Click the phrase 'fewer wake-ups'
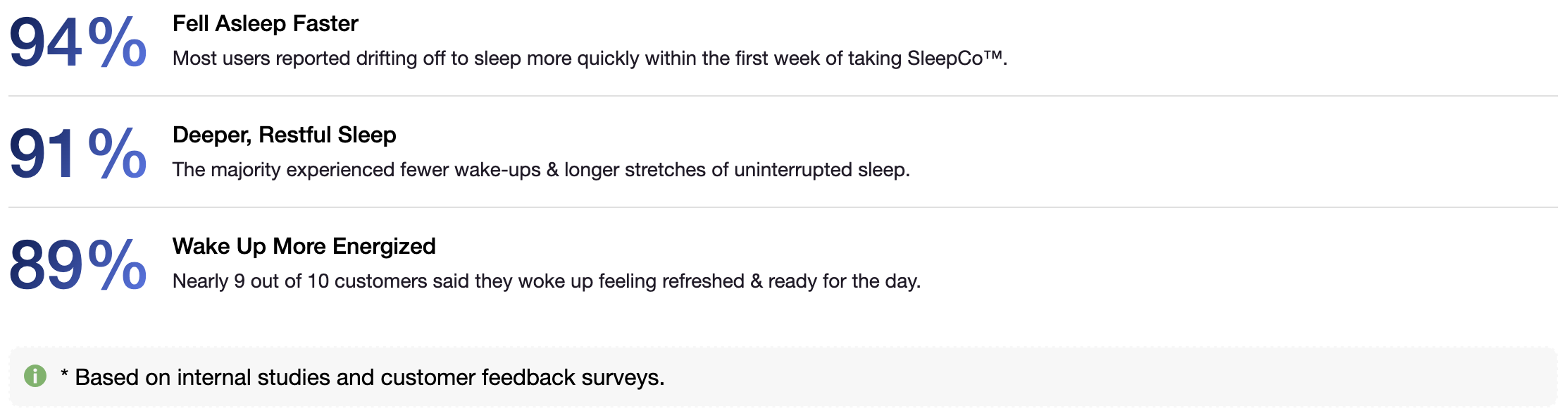This screenshot has width=1568, height=416. 471,170
